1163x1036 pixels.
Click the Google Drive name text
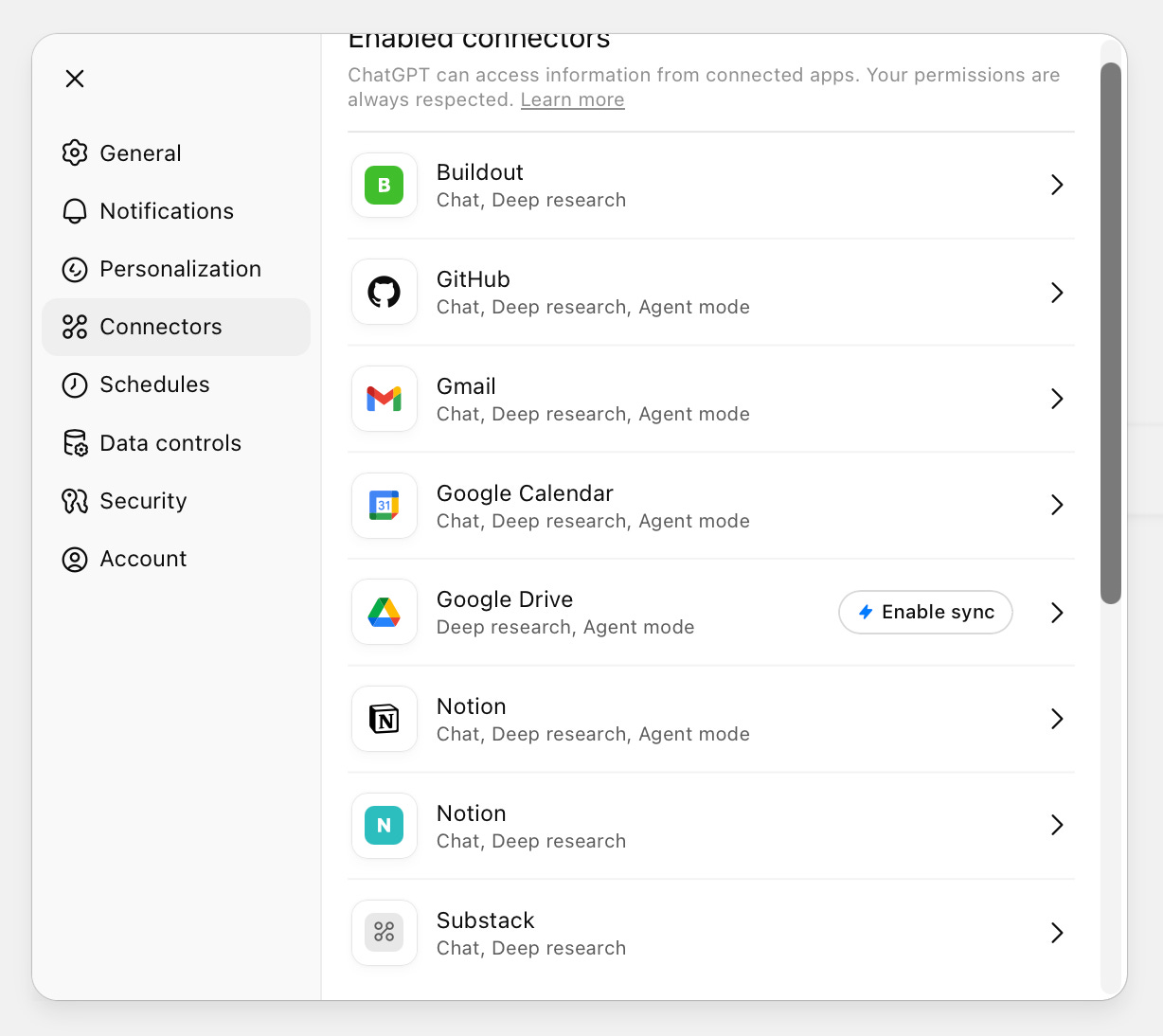505,599
